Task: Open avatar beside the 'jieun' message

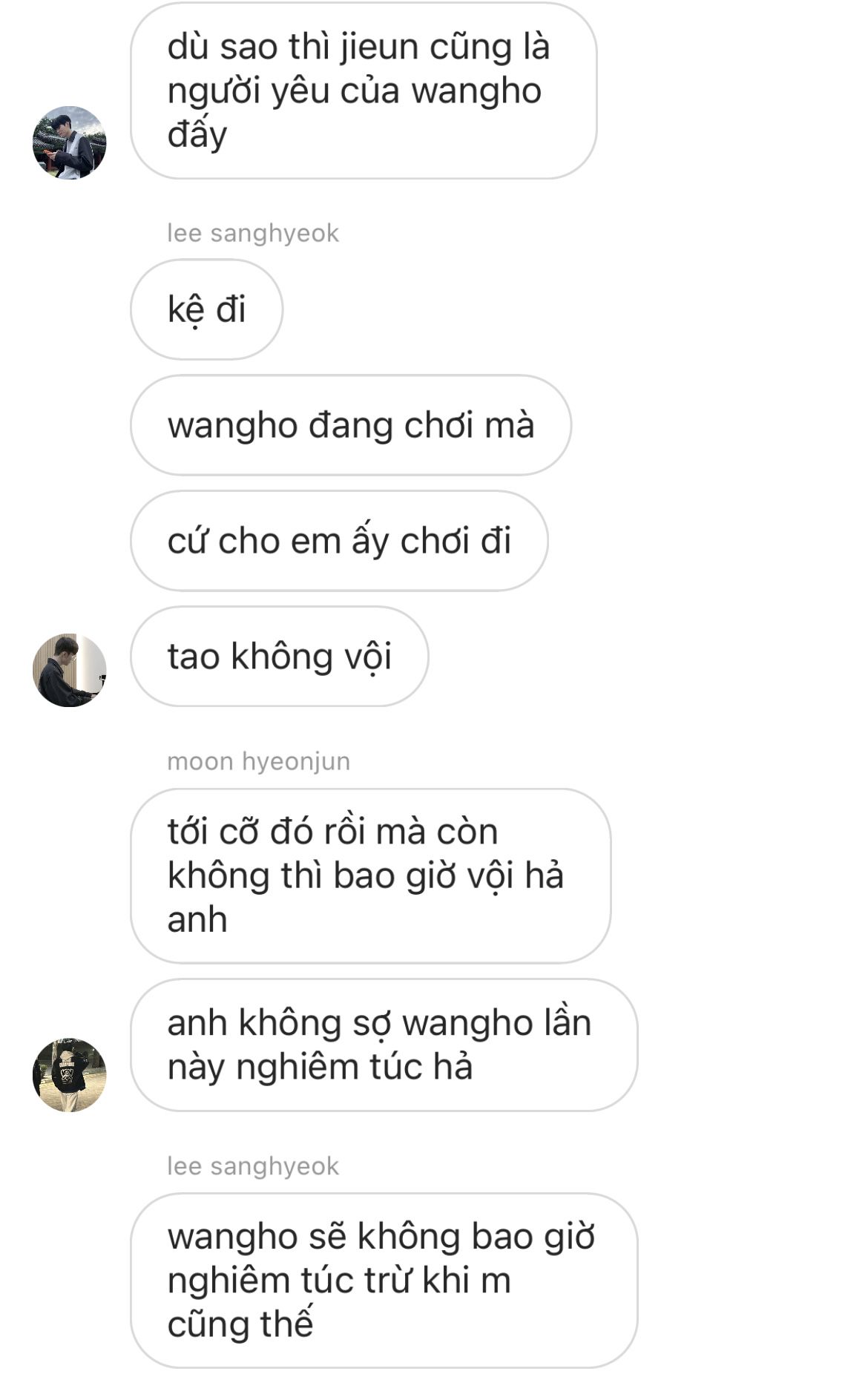Action: pos(69,142)
